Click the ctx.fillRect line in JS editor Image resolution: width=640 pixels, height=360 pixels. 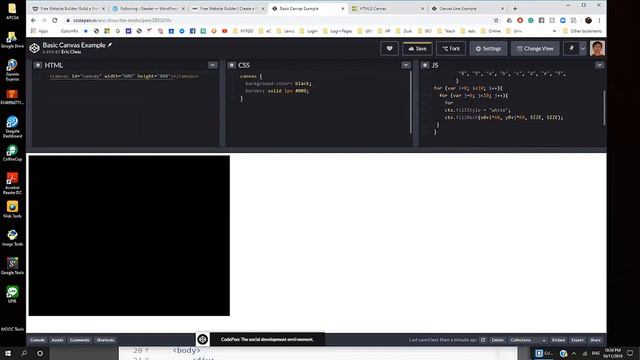[504, 118]
